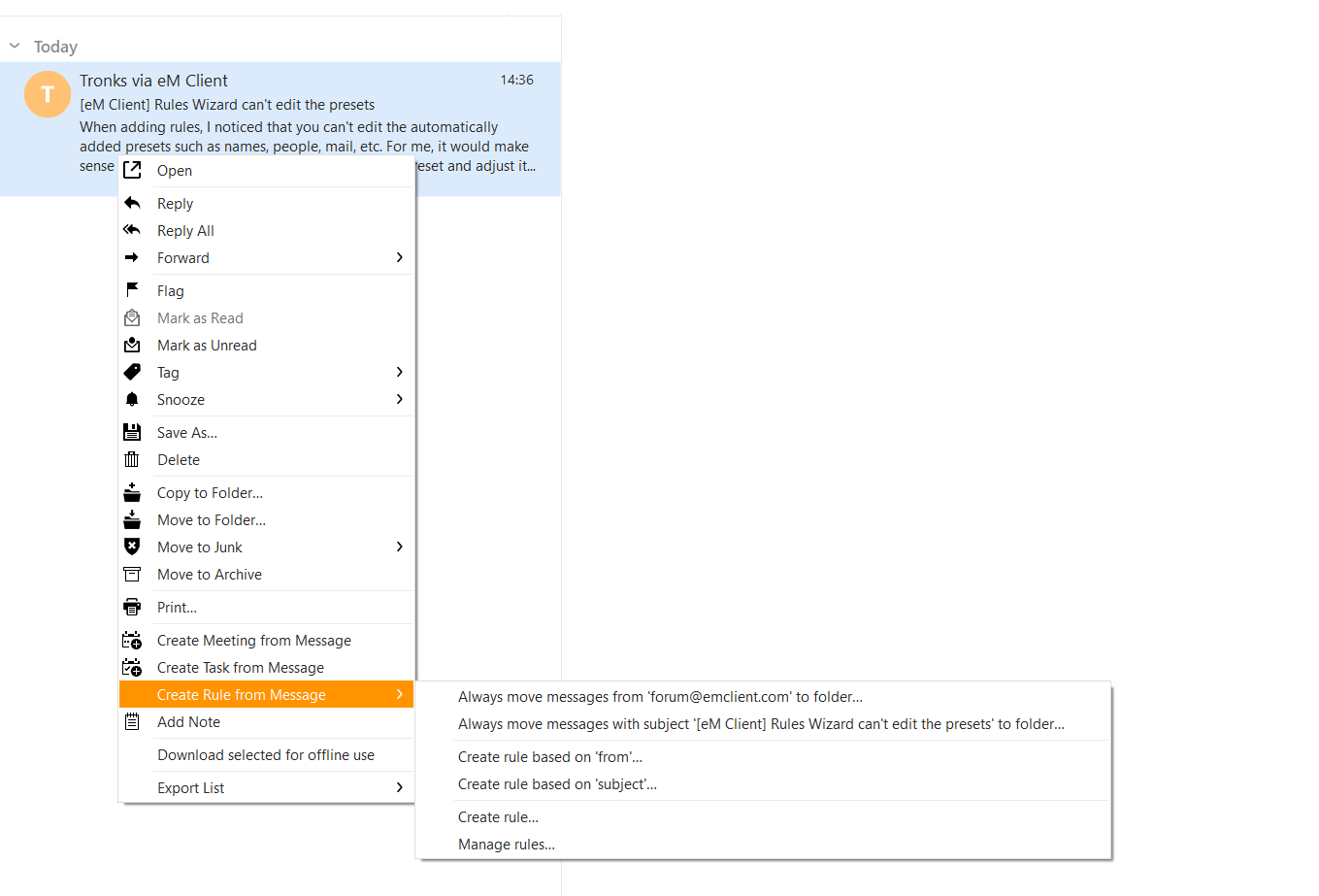The width and height of the screenshot is (1319, 896).
Task: Choose Save As... menu entry
Action: (x=266, y=433)
